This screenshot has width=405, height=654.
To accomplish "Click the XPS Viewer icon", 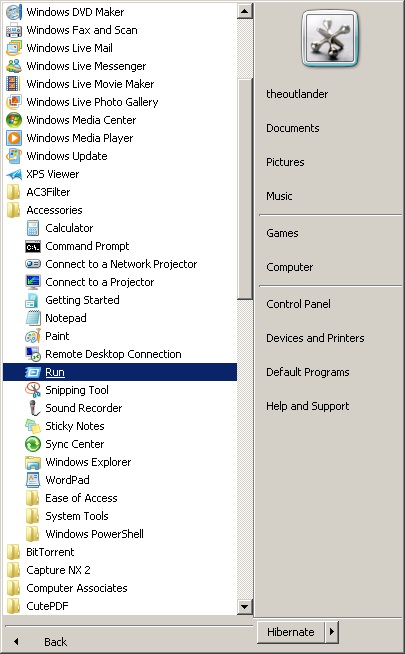I will [14, 174].
